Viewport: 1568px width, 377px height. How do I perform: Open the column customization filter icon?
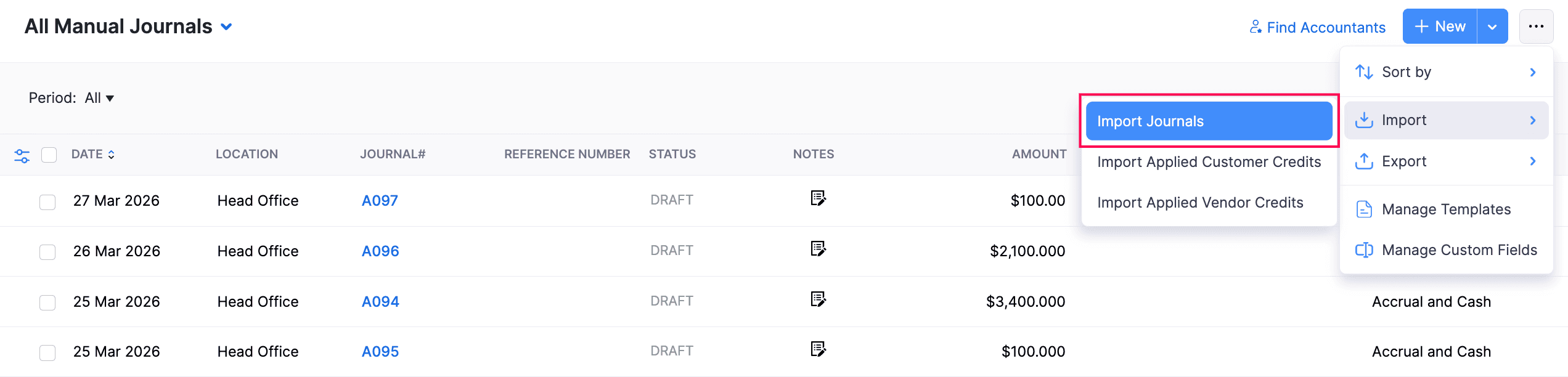[22, 155]
